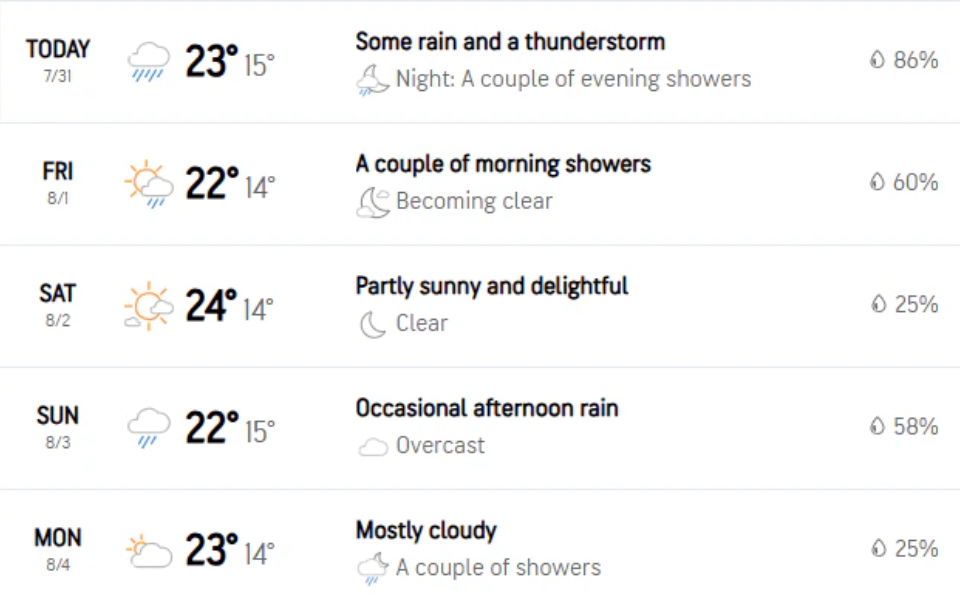
Task: Click Friday's 60% precipitation chance
Action: [915, 183]
